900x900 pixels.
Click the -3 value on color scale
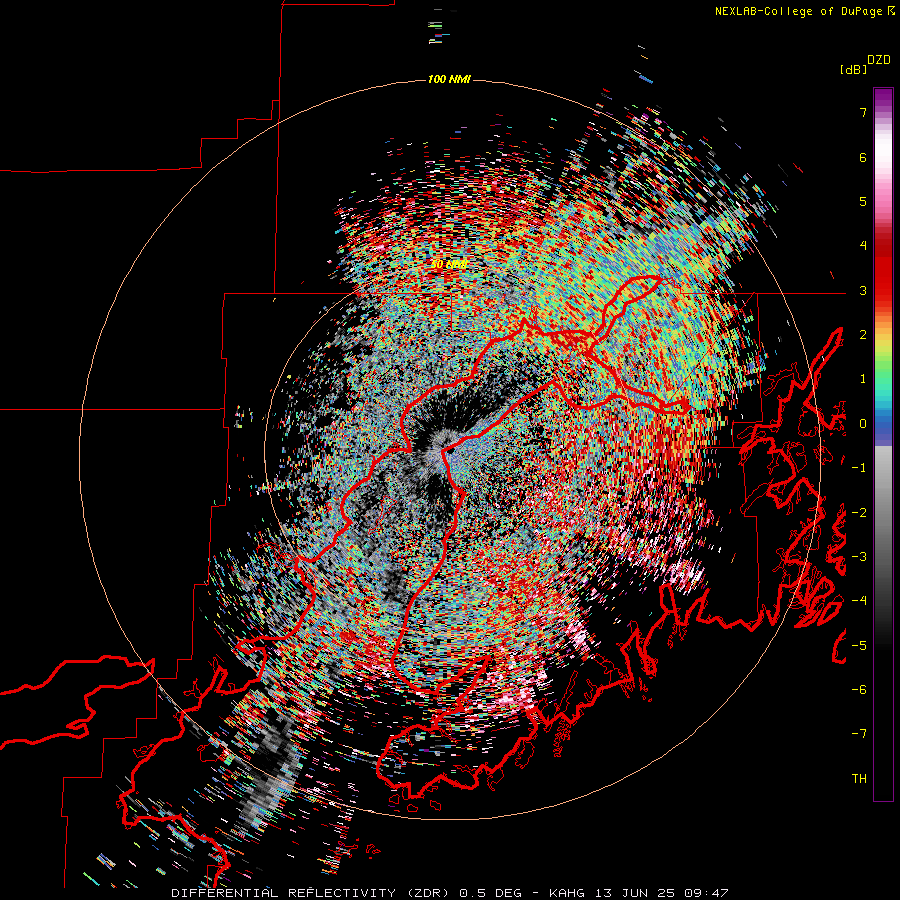point(859,557)
